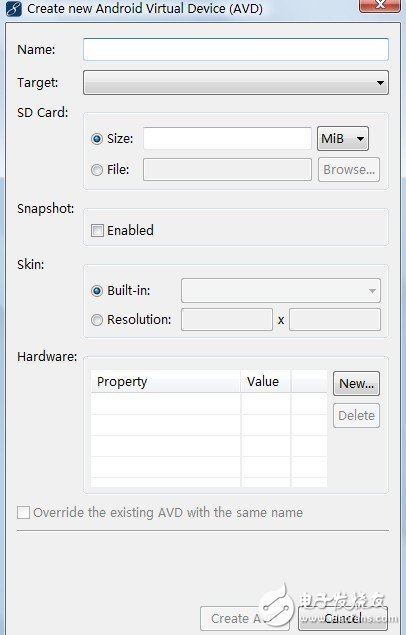Image resolution: width=406 pixels, height=635 pixels.
Task: Click the SD Card file path field
Action: 227,169
